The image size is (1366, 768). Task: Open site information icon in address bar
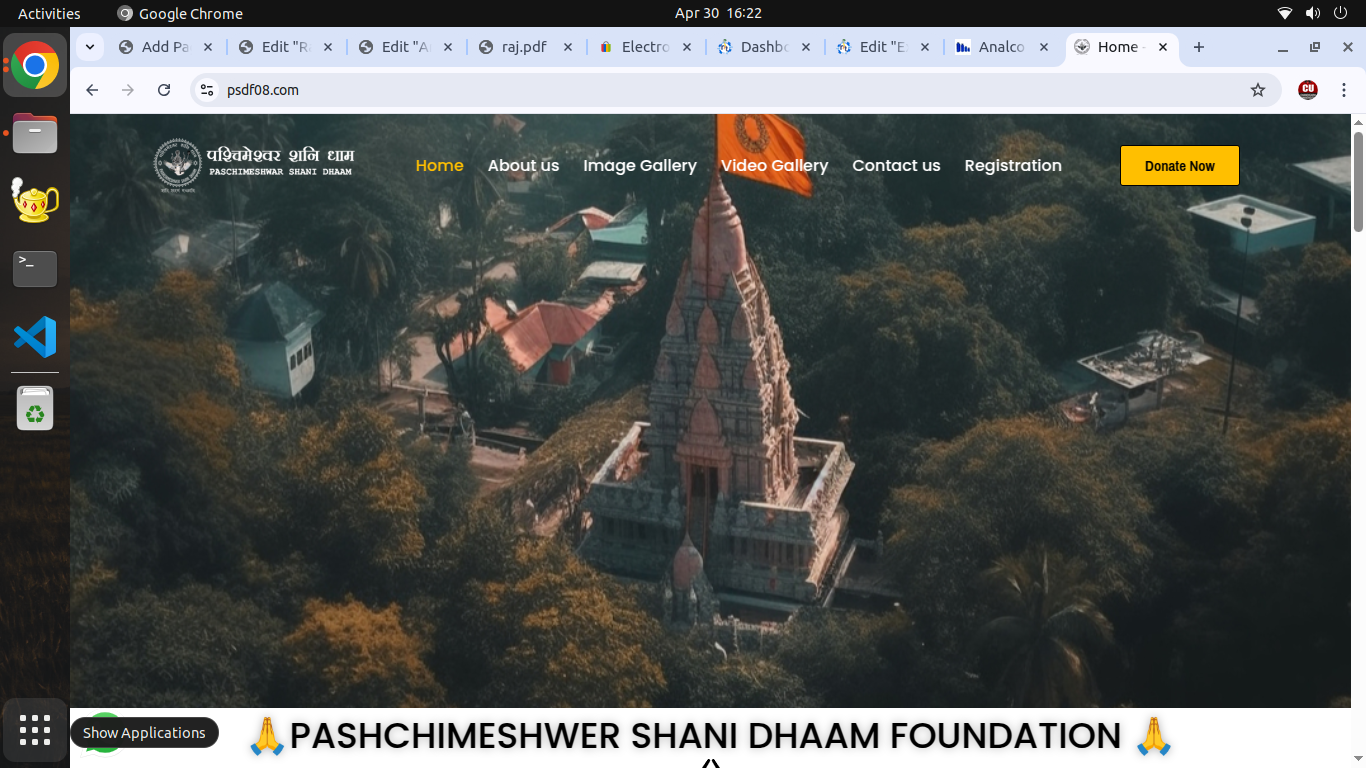[x=207, y=90]
